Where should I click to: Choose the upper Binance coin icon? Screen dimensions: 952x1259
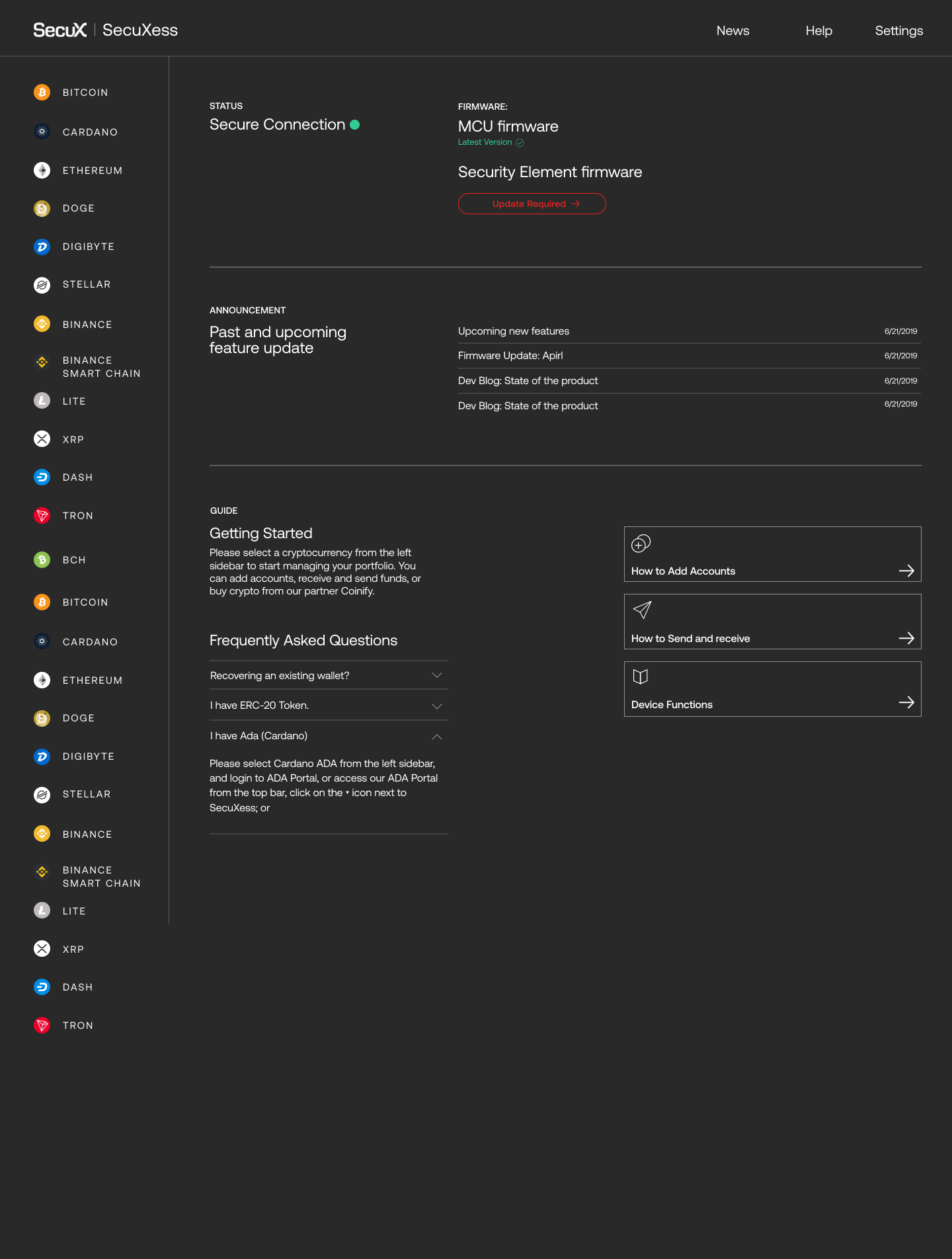click(42, 323)
